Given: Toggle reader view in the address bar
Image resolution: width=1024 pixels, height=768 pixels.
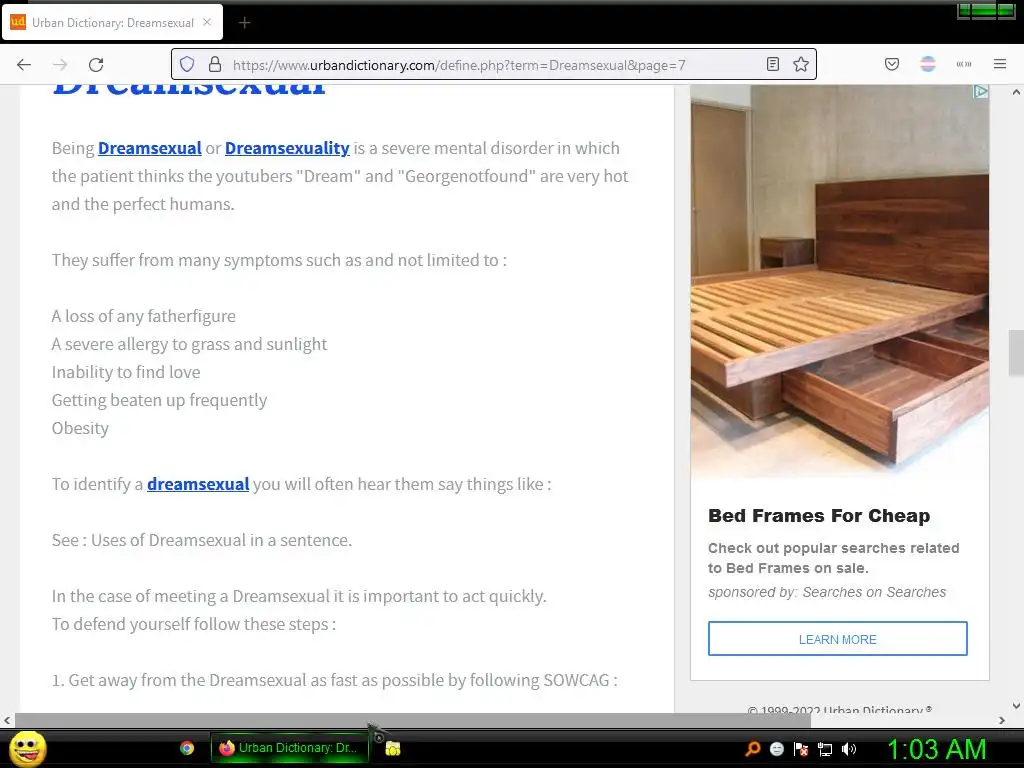Looking at the screenshot, I should pyautogui.click(x=773, y=65).
